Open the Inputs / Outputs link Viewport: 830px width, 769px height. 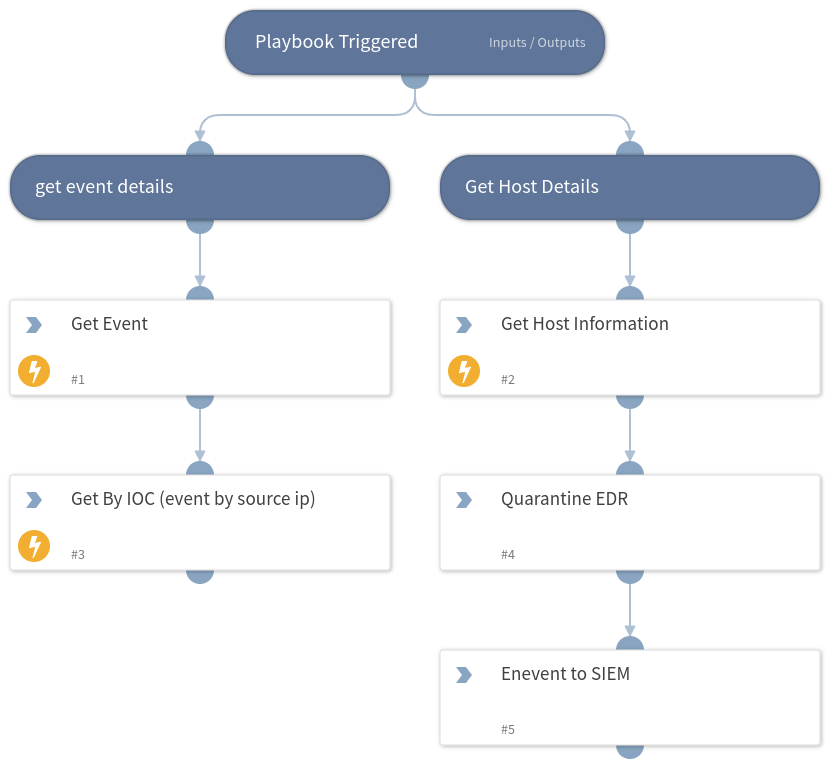(537, 43)
